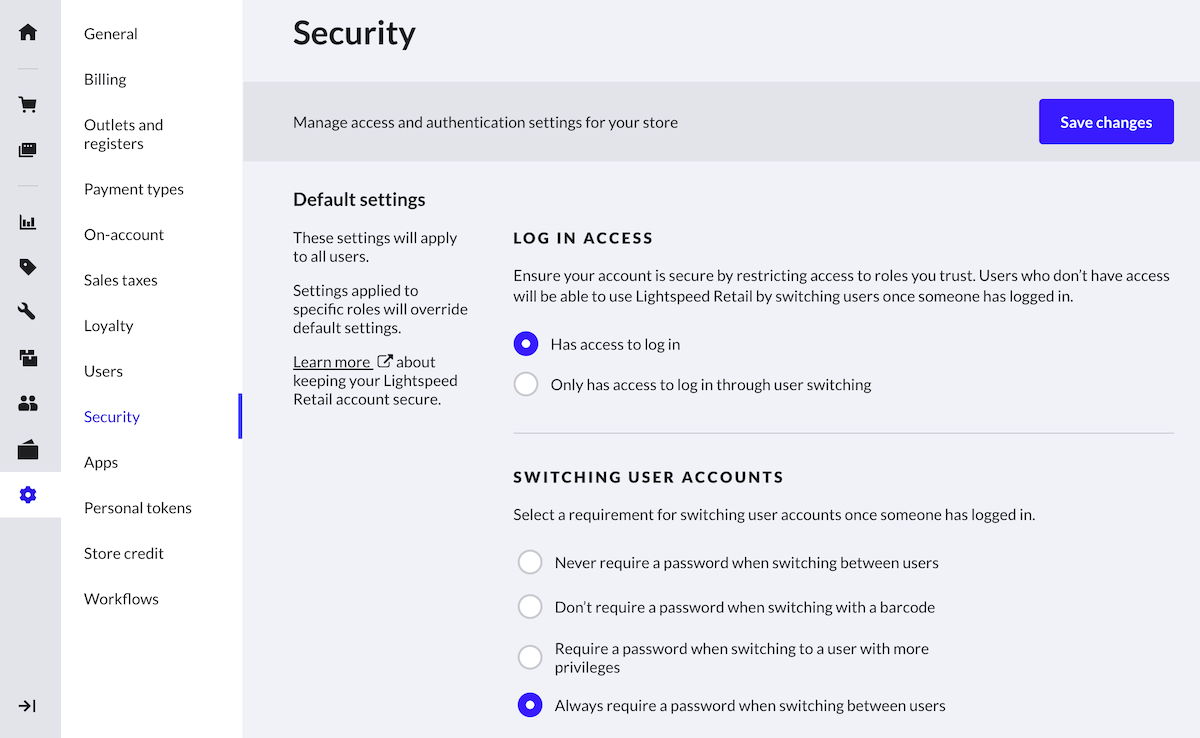Select 'Has access to log in' option
This screenshot has height=738, width=1200.
pos(526,344)
